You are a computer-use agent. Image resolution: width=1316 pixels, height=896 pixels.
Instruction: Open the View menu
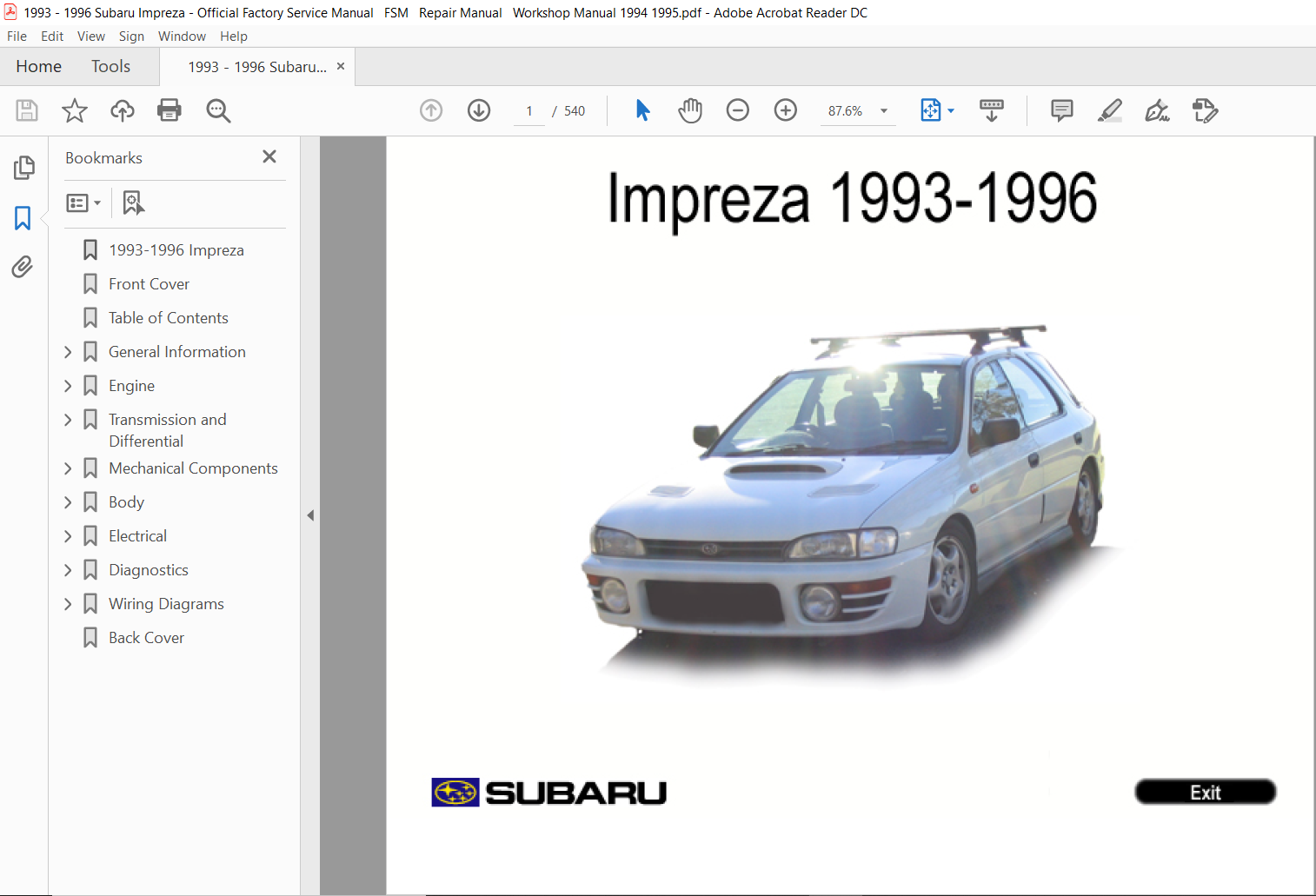[x=91, y=37]
